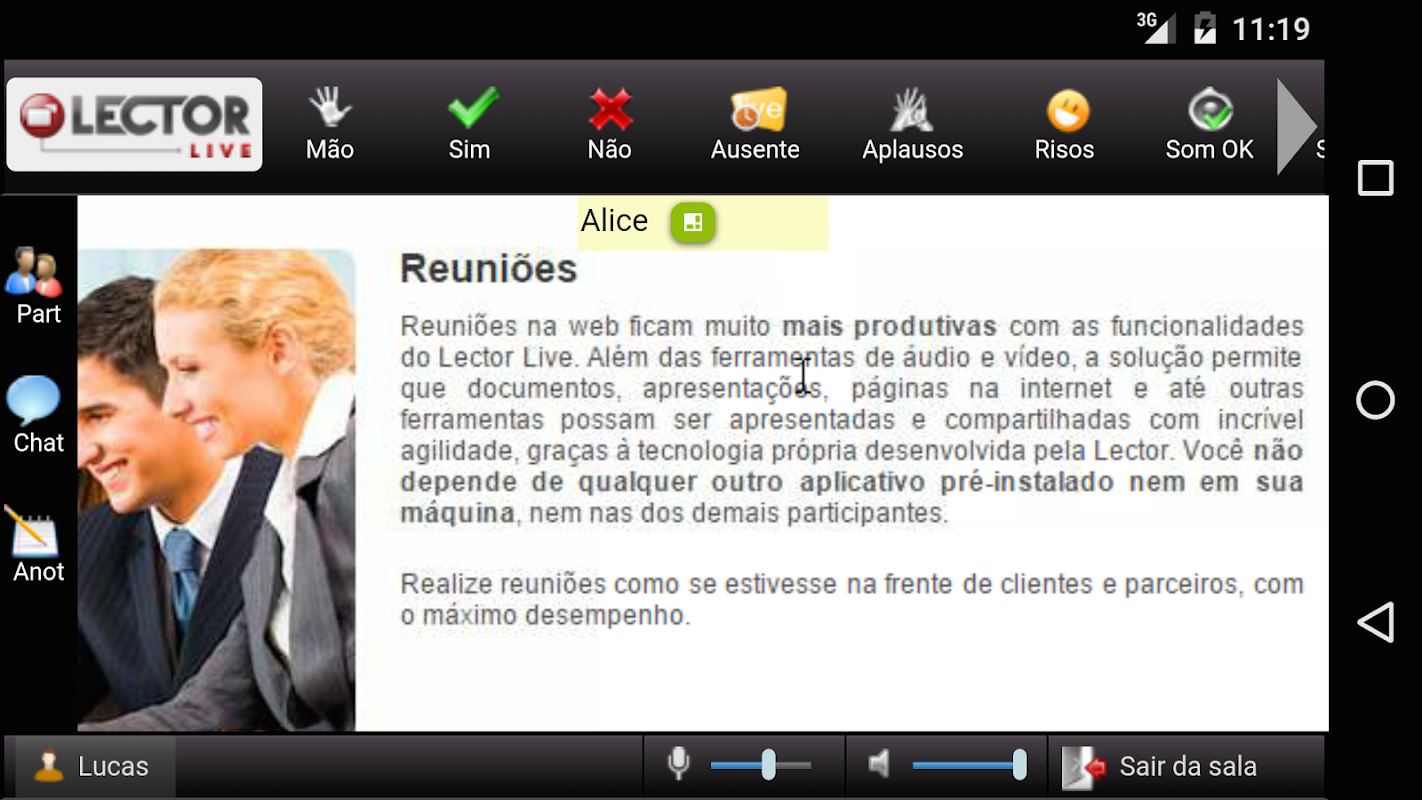Confirm audio with Som OK icon
Viewport: 1422px width, 800px height.
(x=1210, y=124)
